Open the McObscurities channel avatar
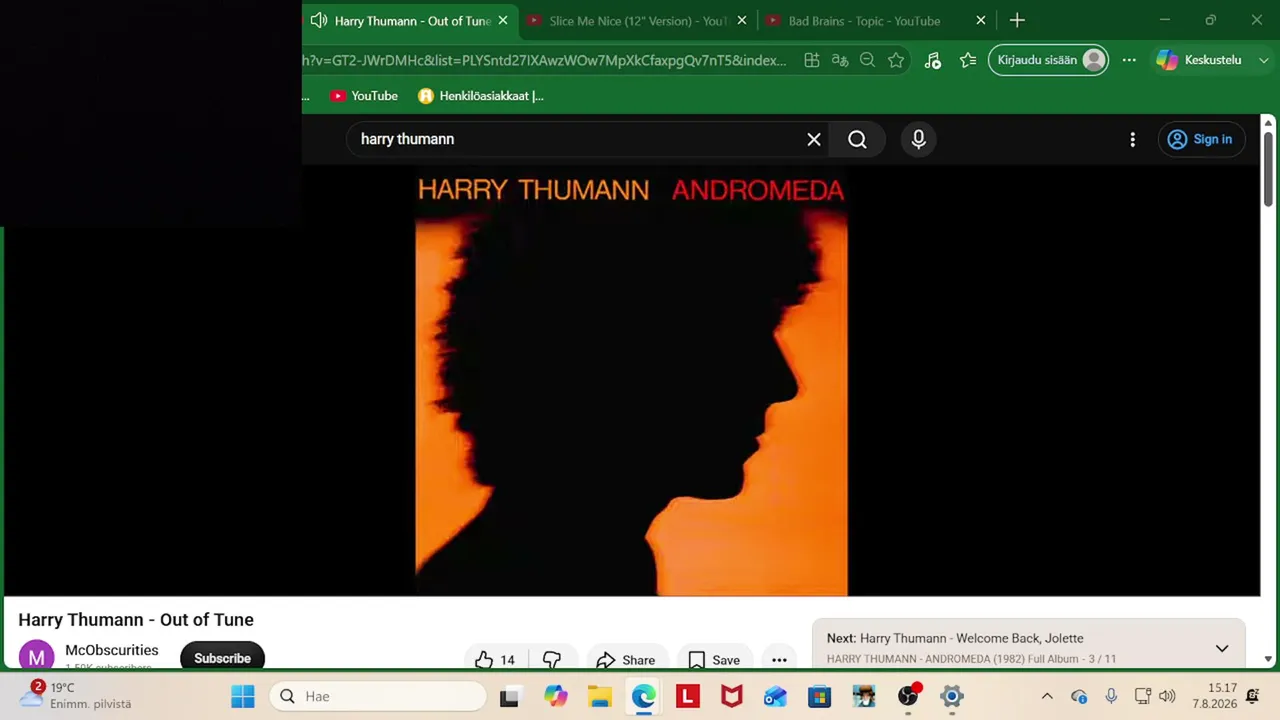 click(36, 657)
